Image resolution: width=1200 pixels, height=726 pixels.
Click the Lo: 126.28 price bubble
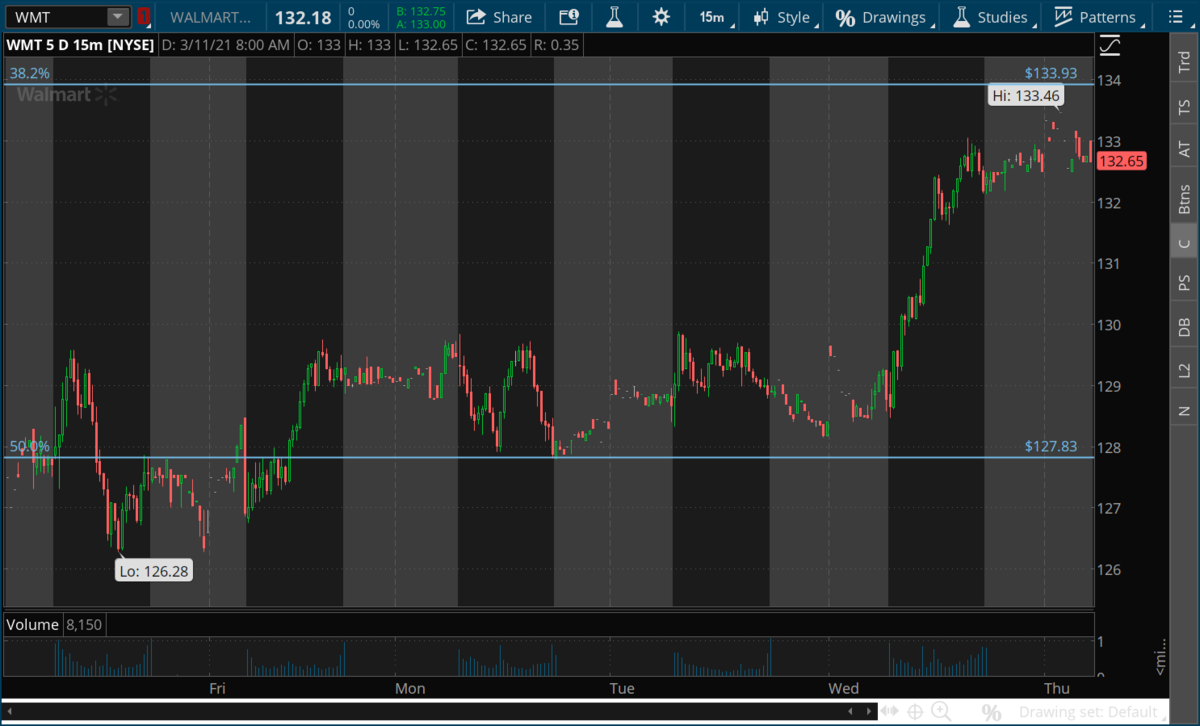152,572
